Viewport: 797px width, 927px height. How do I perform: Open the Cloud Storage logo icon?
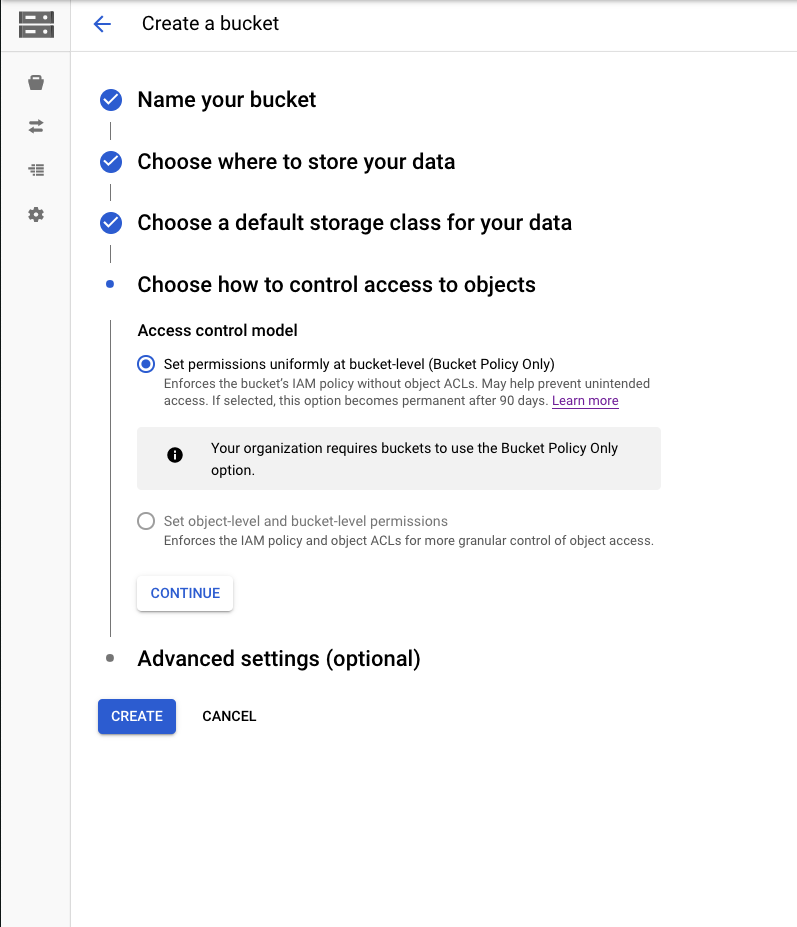(36, 24)
